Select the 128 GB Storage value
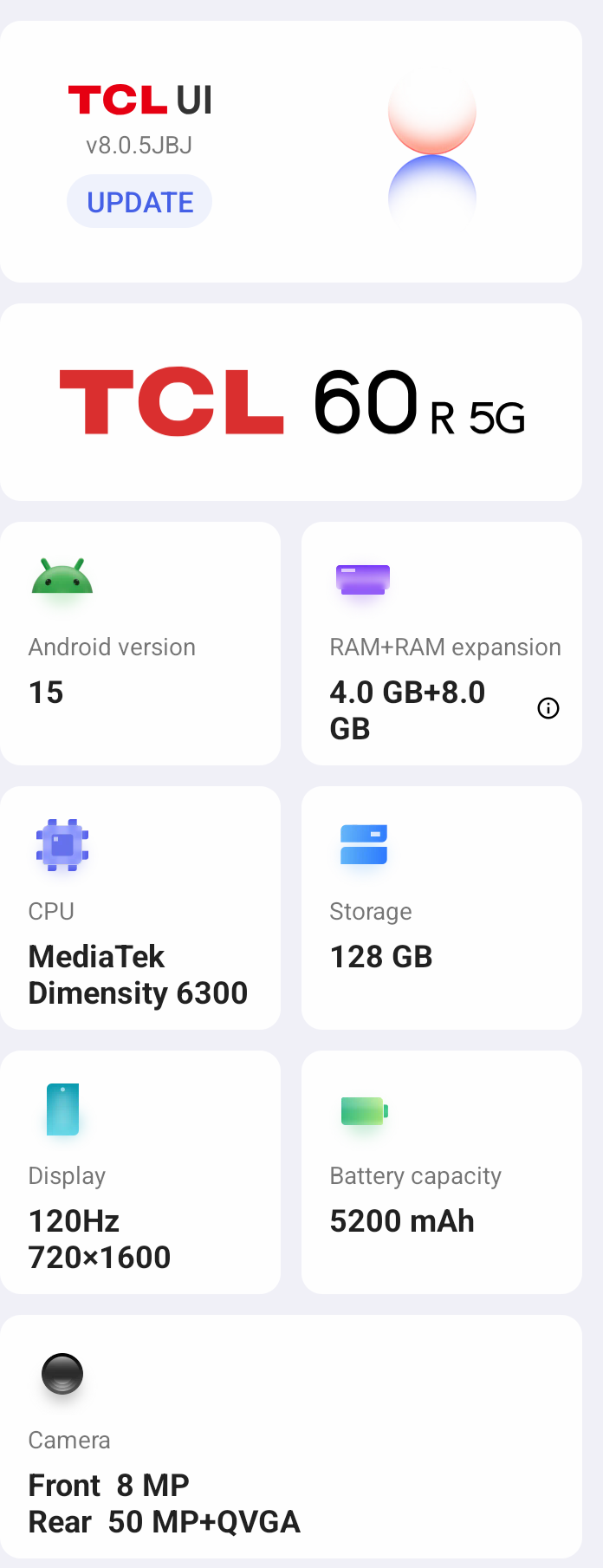The height and width of the screenshot is (1568, 603). pyautogui.click(x=381, y=957)
